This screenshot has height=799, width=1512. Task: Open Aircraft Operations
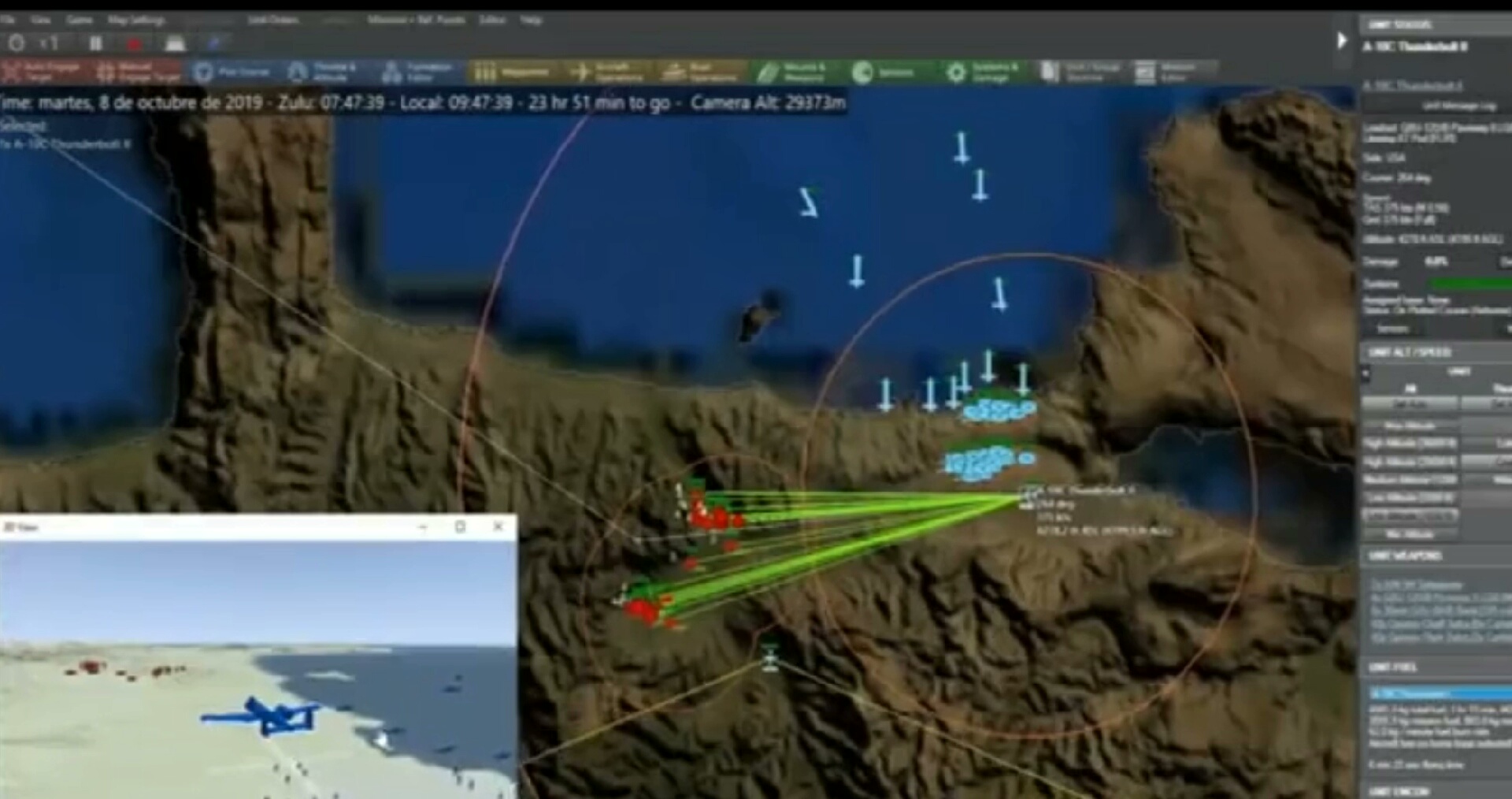pyautogui.click(x=607, y=72)
